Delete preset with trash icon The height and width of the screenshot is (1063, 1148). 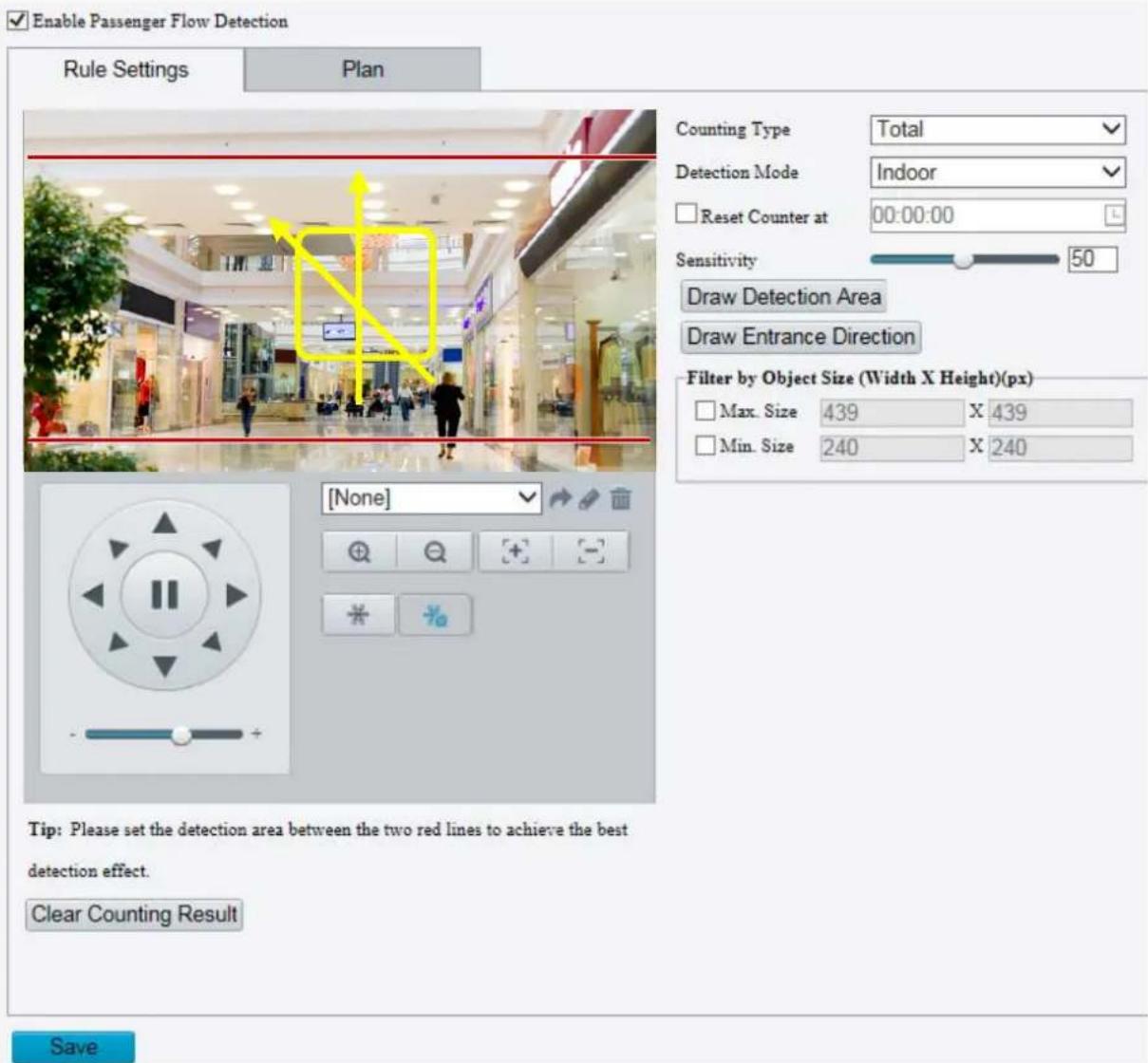point(620,498)
